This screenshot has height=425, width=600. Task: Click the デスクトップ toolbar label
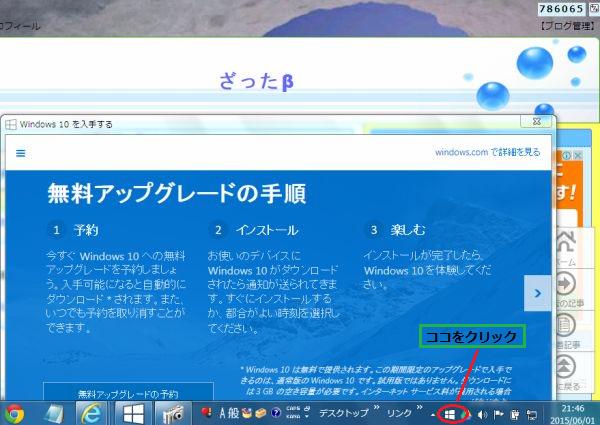point(344,413)
